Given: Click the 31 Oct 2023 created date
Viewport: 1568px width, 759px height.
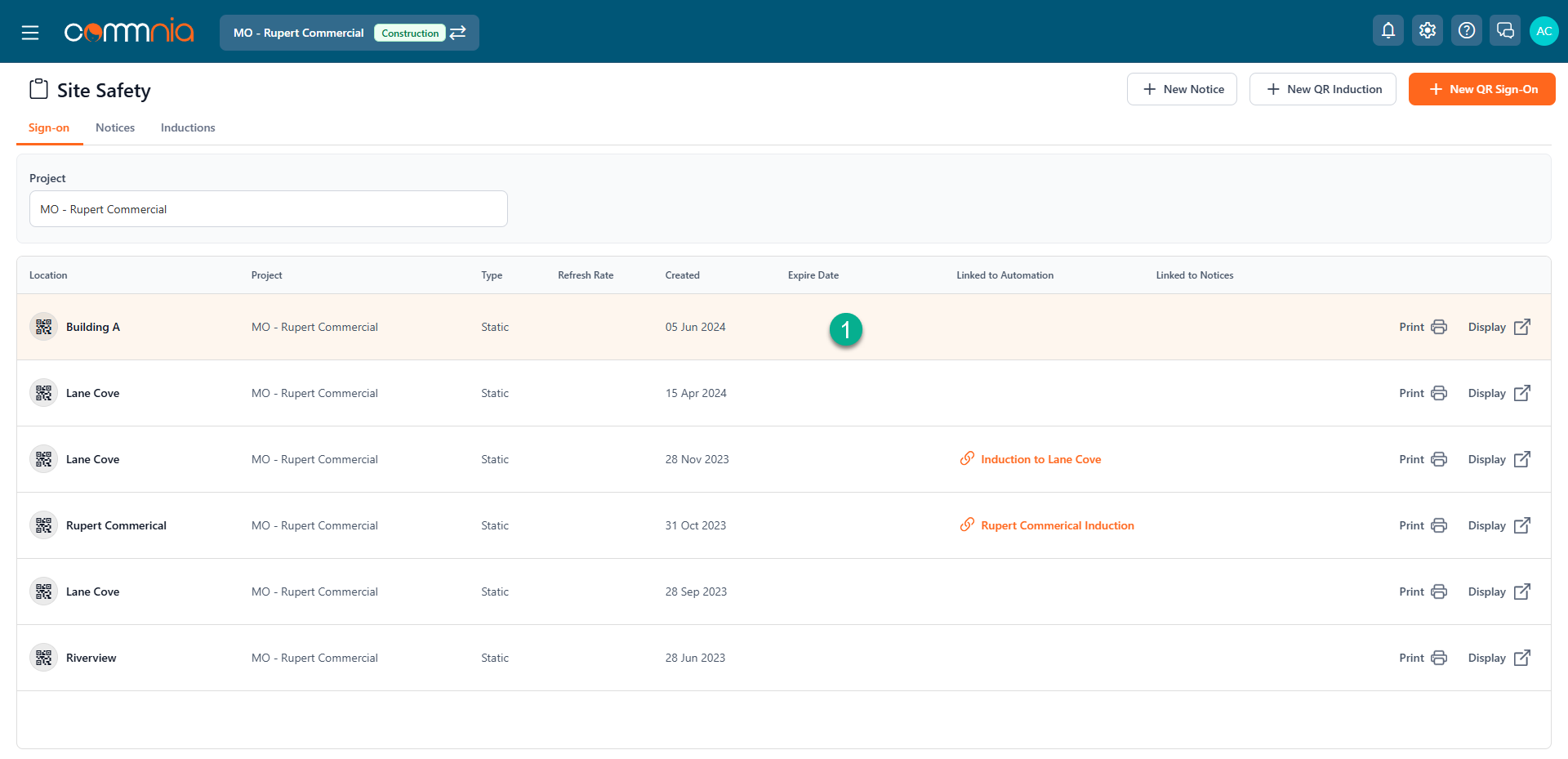Looking at the screenshot, I should click(x=696, y=525).
